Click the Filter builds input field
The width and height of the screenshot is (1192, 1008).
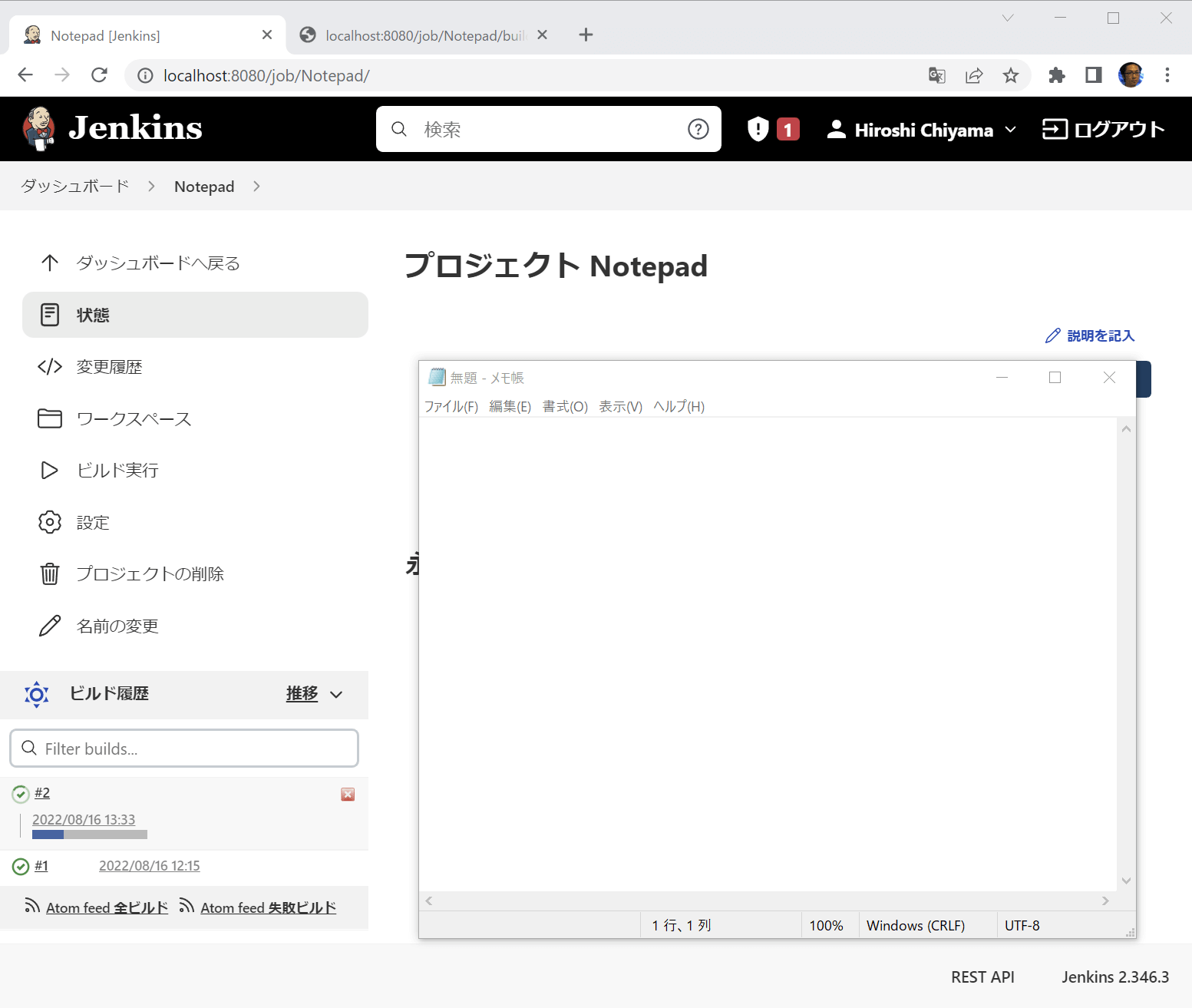pyautogui.click(x=184, y=749)
